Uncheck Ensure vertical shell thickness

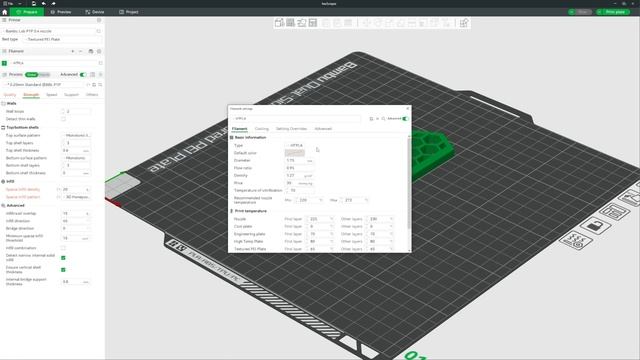63,270
